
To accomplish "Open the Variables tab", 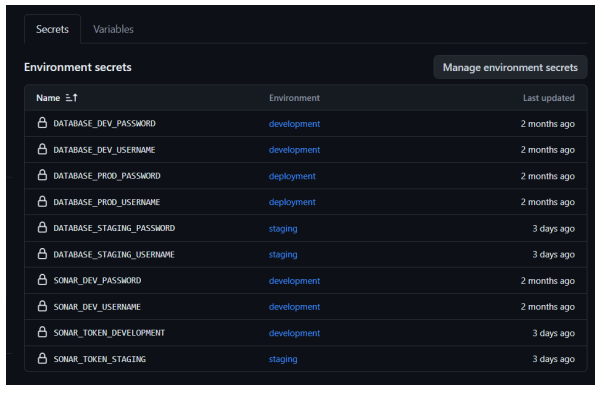I will pos(113,29).
